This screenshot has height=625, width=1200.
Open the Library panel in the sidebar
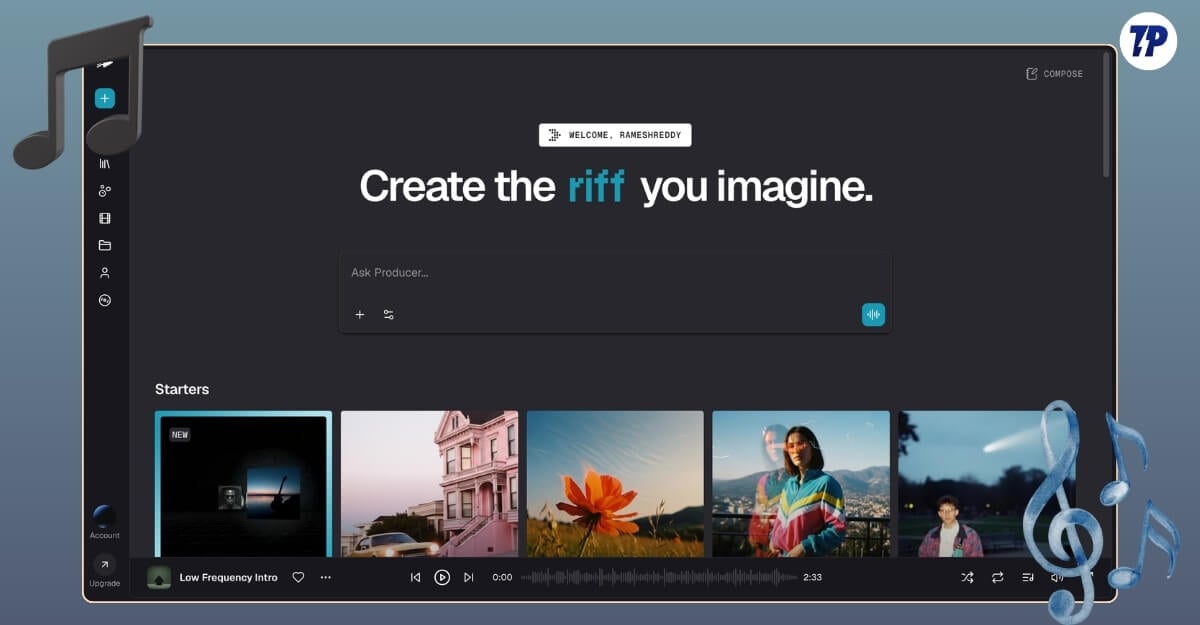[105, 163]
